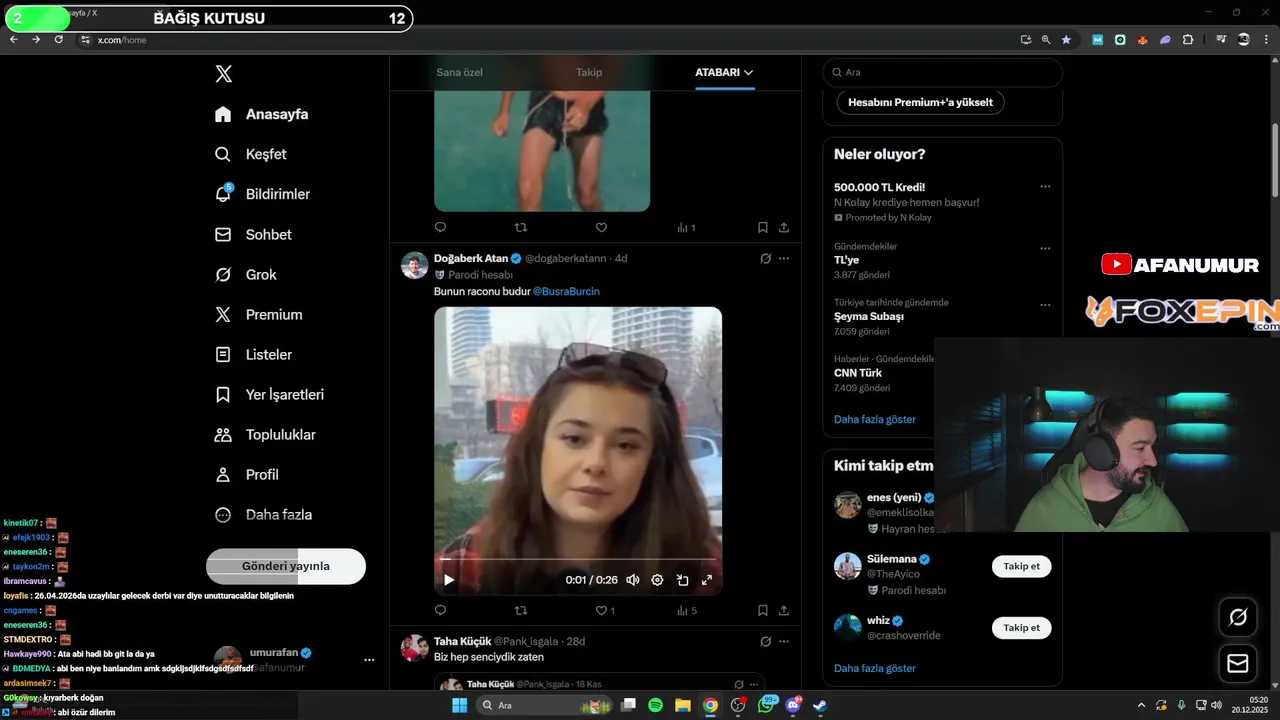Open ATABARI tab dropdown
Viewport: 1280px width, 720px height.
point(724,72)
